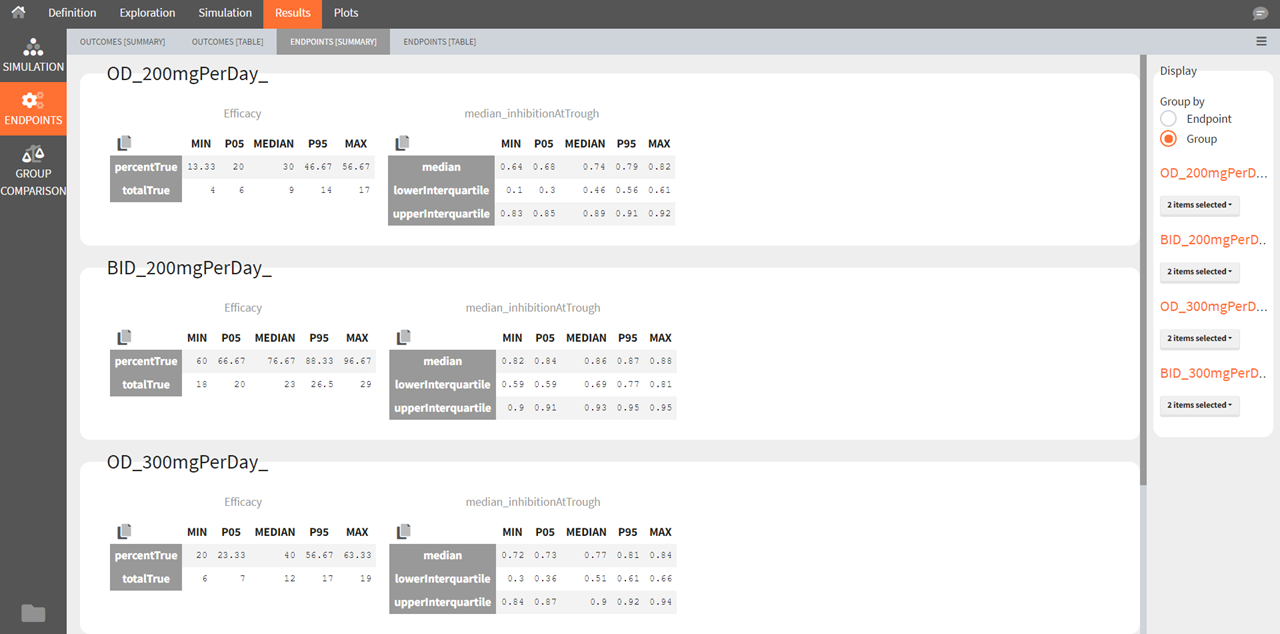Copy the OD_200mgPerDay Efficacy table
The width and height of the screenshot is (1280, 634).
point(124,143)
